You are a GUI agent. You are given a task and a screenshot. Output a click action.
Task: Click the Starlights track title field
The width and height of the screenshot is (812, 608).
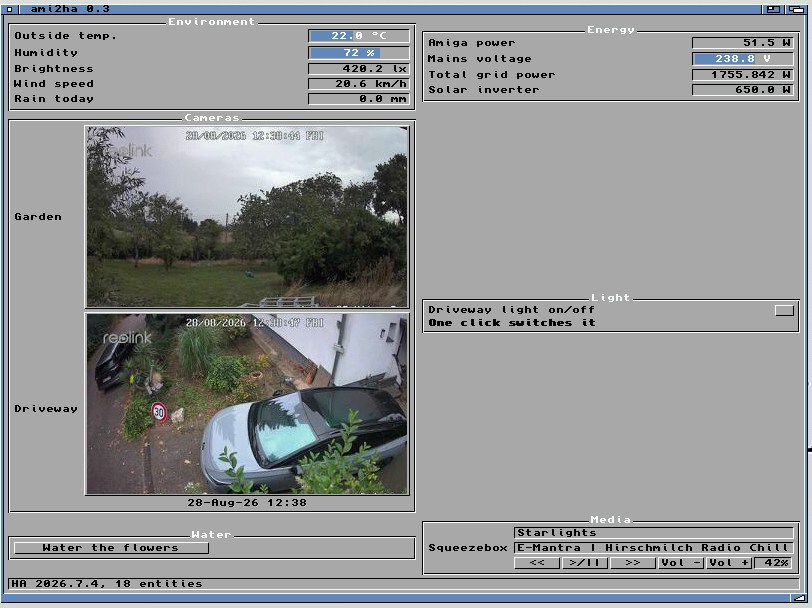pos(654,533)
